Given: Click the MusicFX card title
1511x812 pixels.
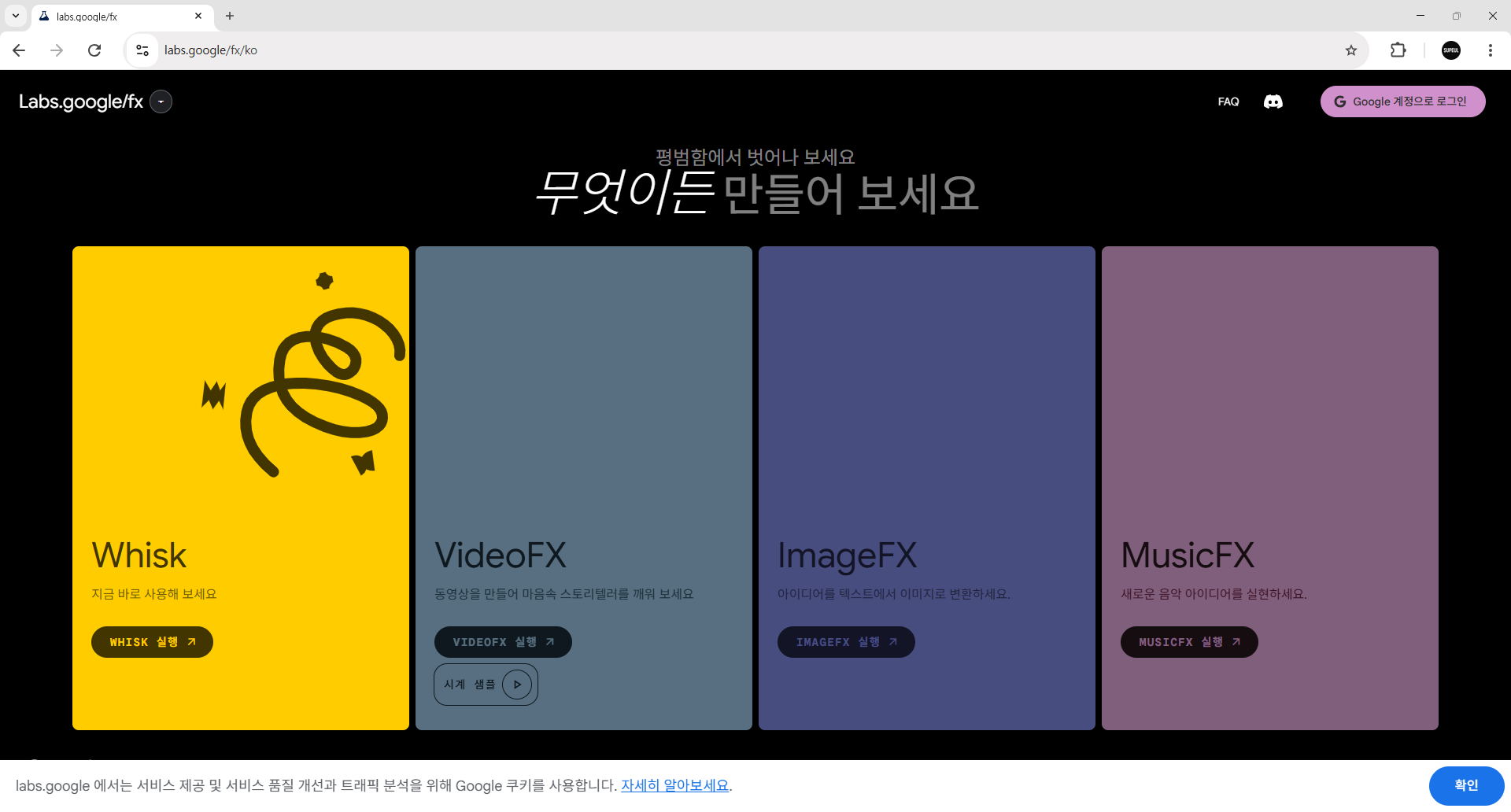Looking at the screenshot, I should coord(1188,555).
